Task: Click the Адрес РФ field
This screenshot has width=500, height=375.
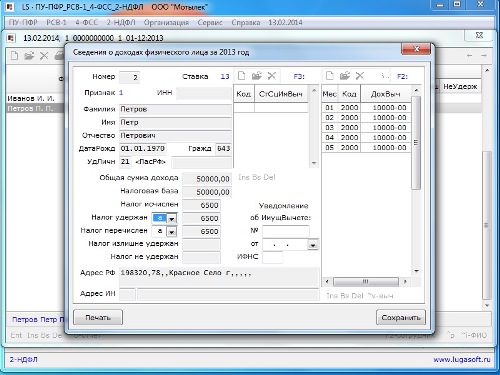Action: tap(219, 277)
